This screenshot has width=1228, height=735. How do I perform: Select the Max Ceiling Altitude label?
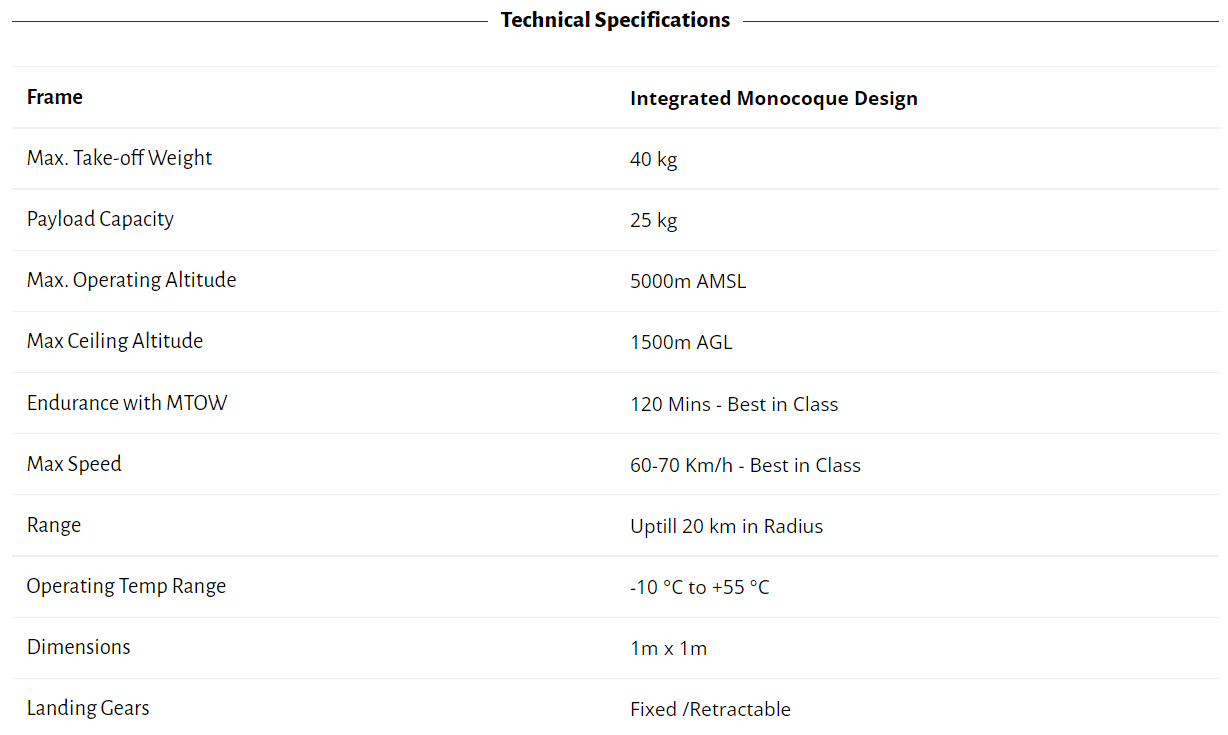tap(115, 341)
